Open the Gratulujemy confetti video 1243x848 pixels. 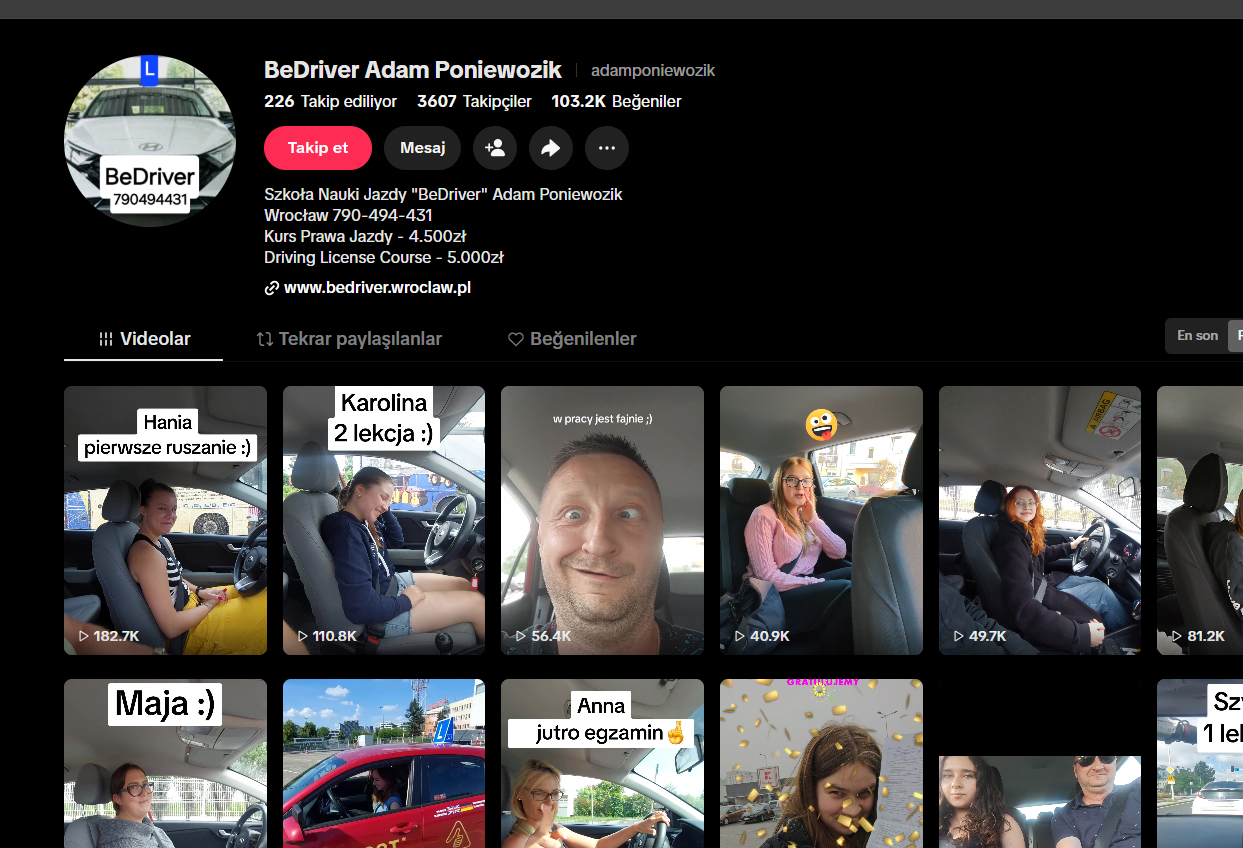tap(821, 763)
